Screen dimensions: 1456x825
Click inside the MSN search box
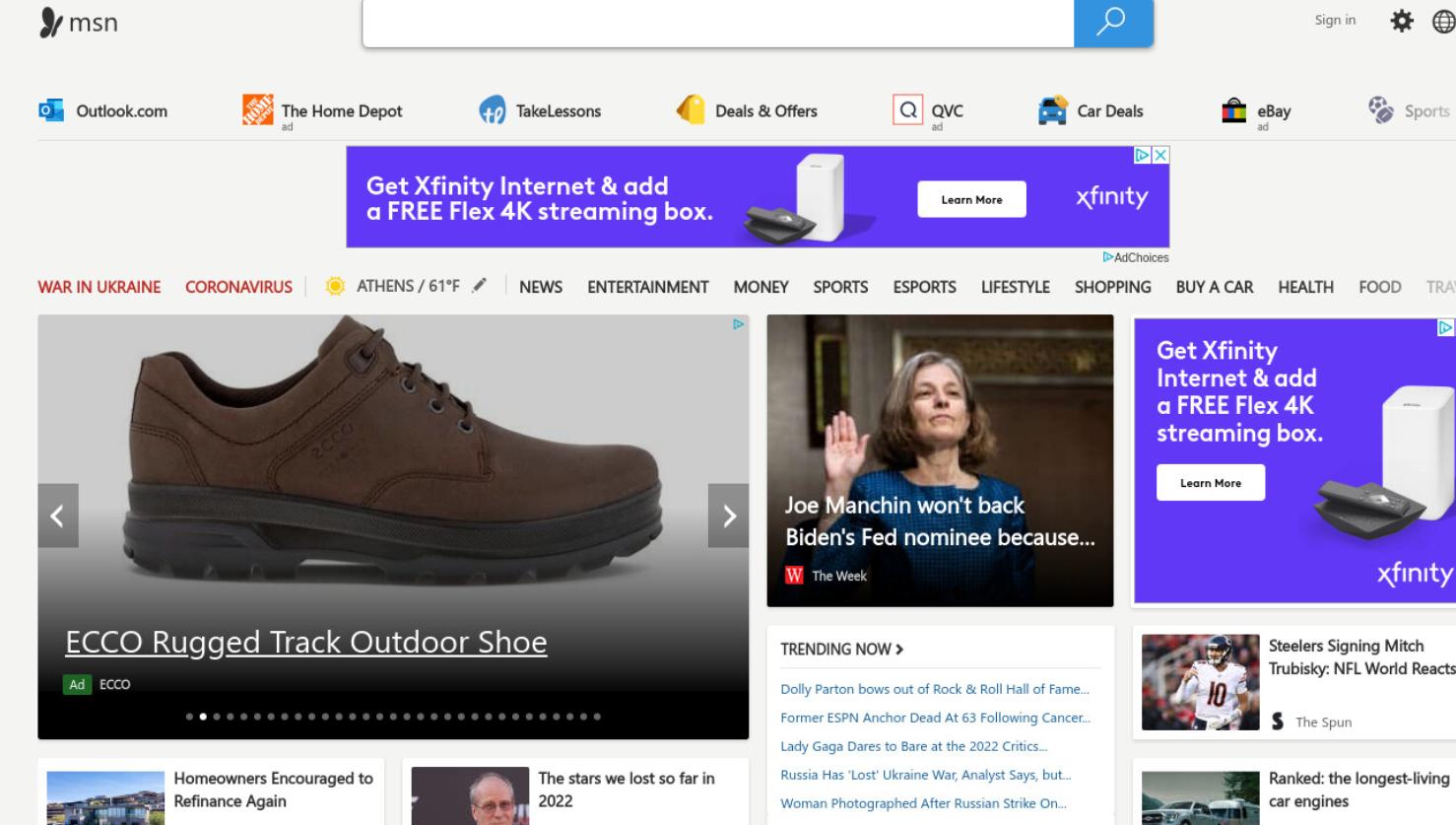point(718,23)
